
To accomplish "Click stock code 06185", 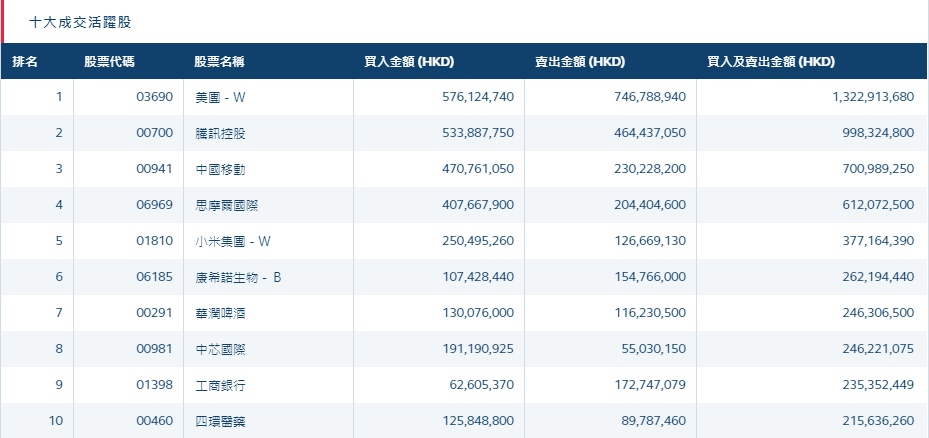I will (153, 277).
